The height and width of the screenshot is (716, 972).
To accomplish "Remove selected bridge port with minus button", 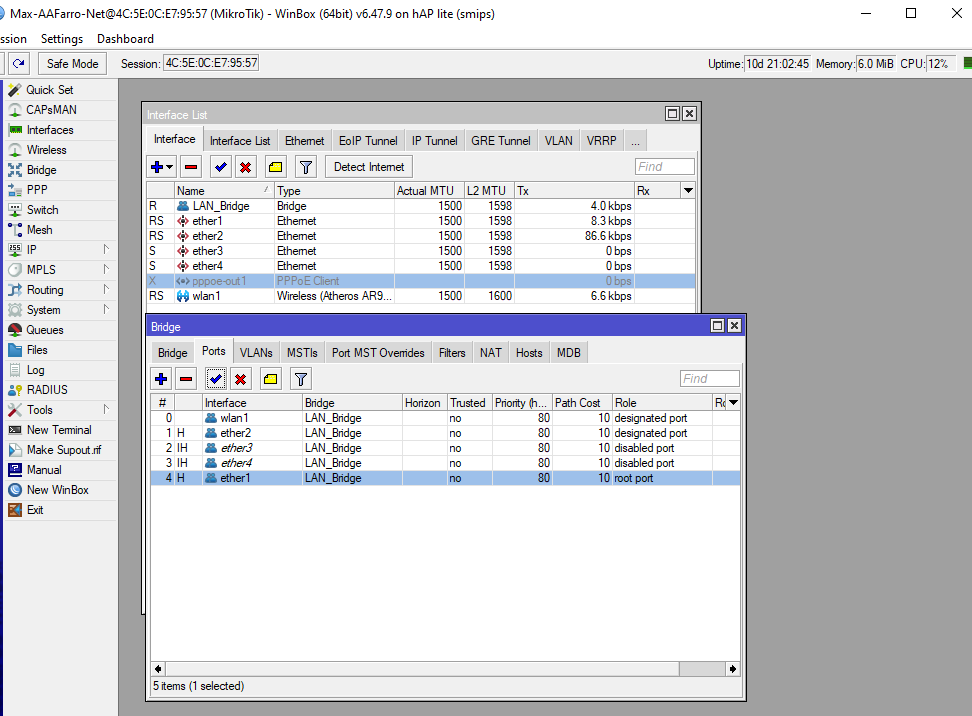I will 186,379.
